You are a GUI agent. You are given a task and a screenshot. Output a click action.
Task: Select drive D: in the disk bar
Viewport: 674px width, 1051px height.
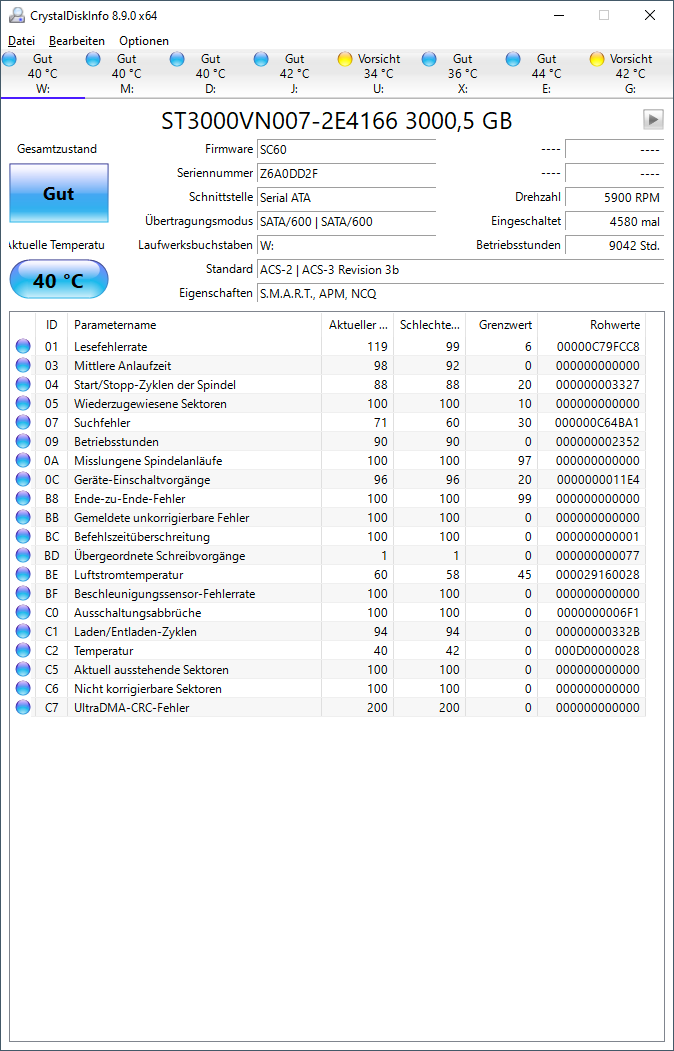click(x=210, y=74)
